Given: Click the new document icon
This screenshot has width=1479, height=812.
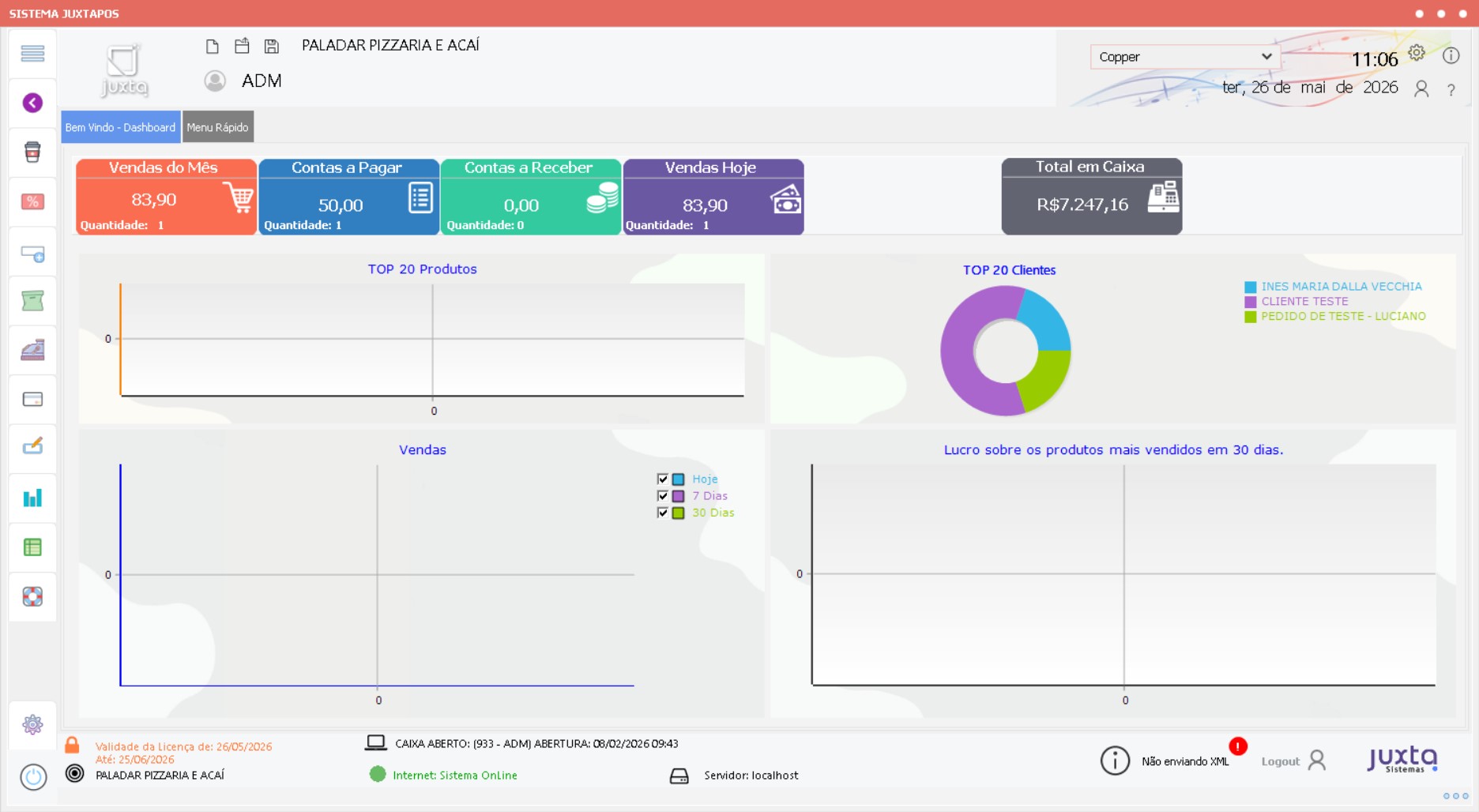Looking at the screenshot, I should (x=212, y=47).
